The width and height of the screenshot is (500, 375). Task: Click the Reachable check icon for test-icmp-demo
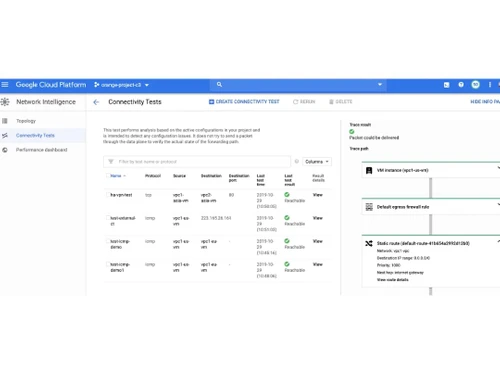pos(287,241)
